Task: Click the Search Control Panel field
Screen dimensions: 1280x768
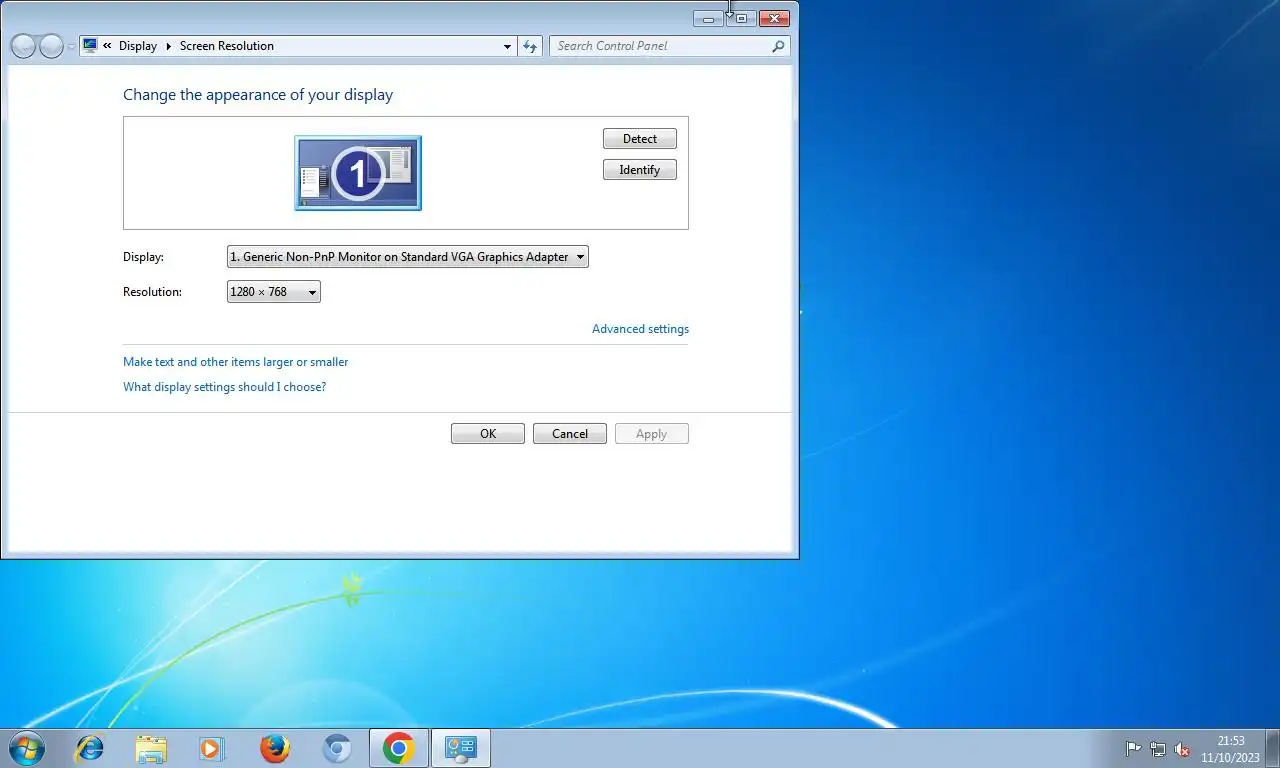Action: (670, 46)
